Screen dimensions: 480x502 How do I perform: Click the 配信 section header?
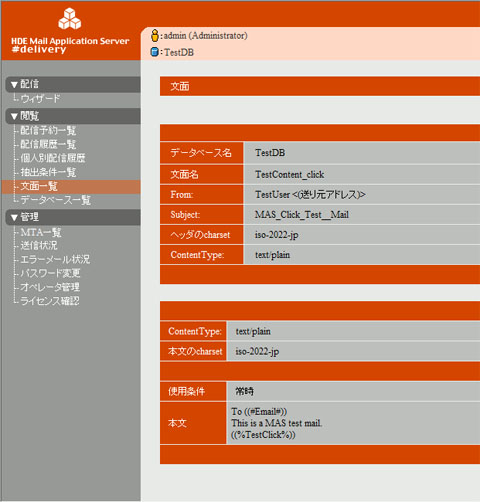coord(73,84)
